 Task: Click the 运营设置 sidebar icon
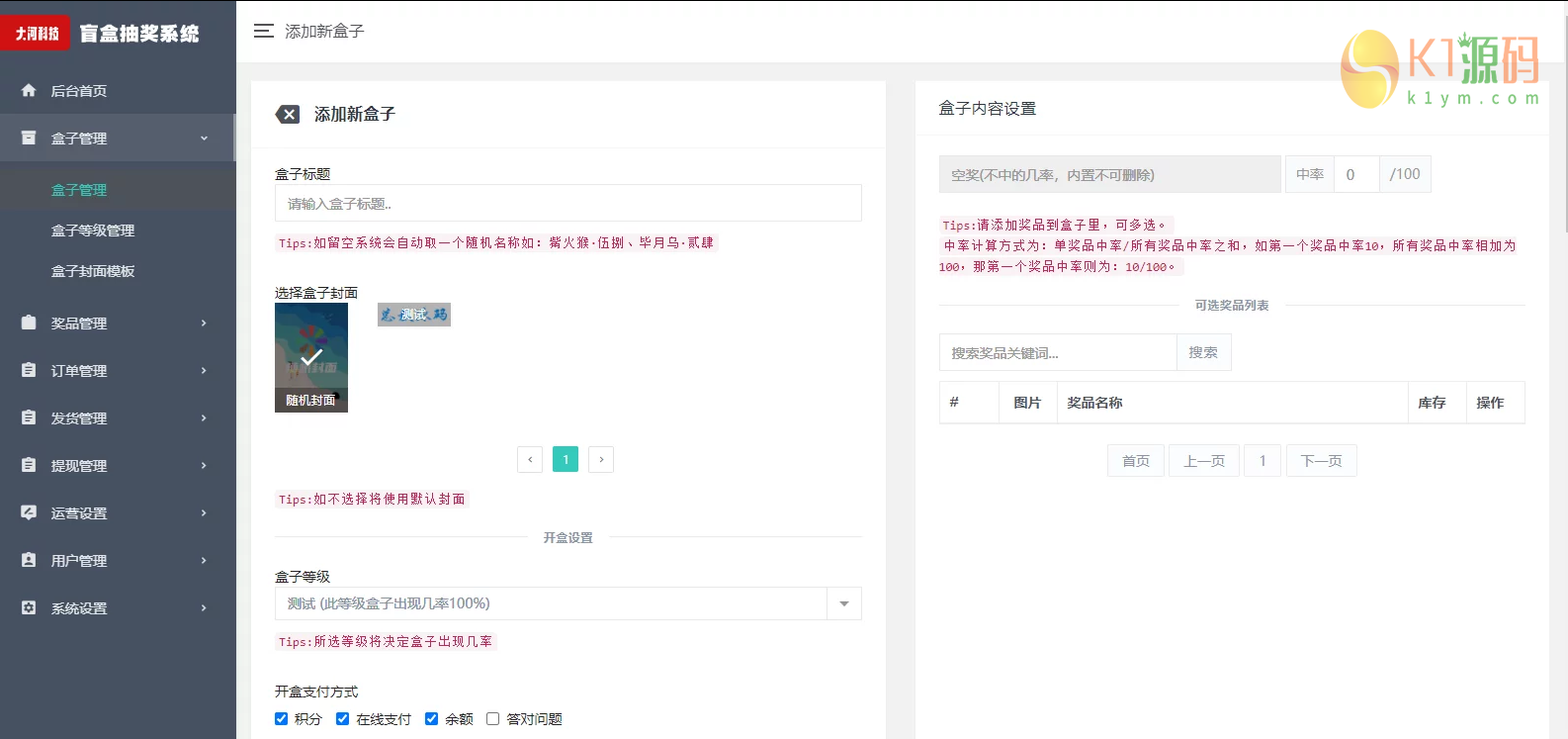[29, 512]
